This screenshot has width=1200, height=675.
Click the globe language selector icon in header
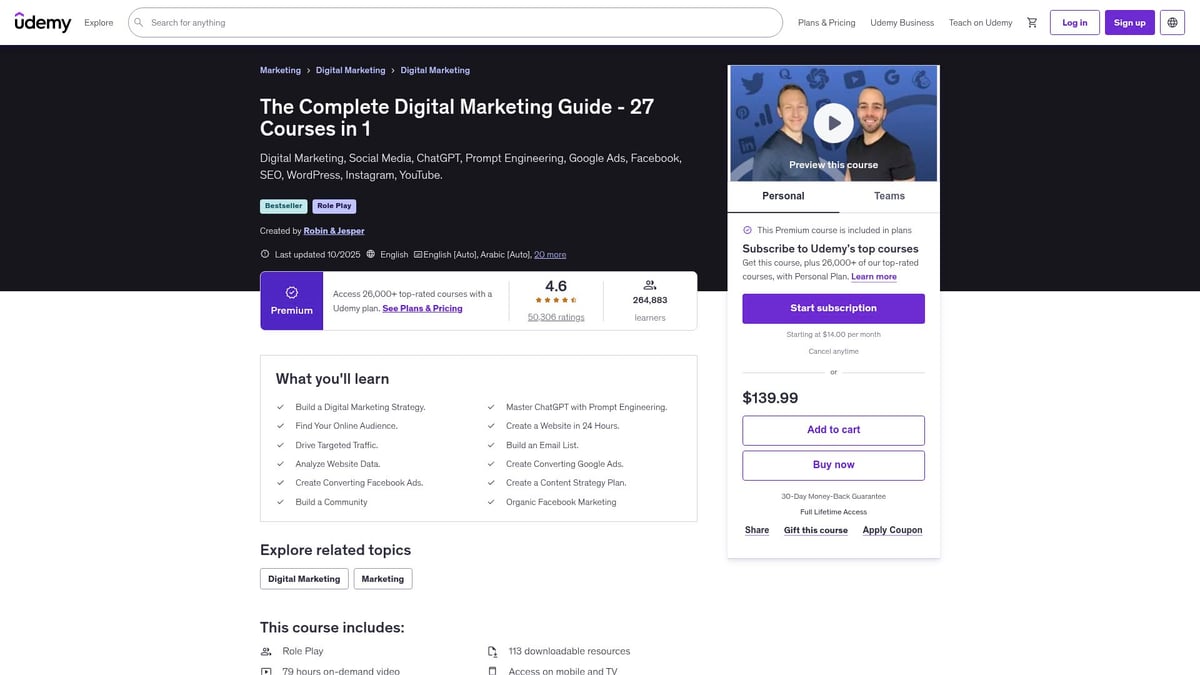tap(1170, 21)
